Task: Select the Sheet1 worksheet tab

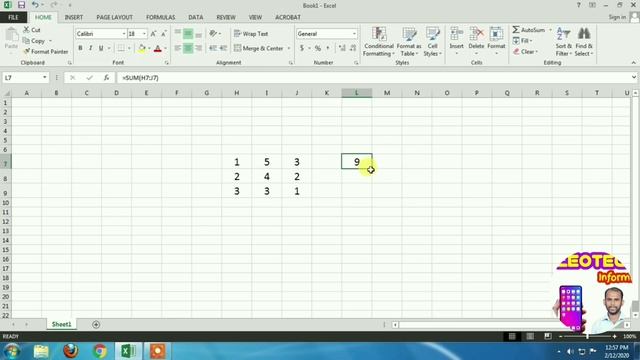Action: pyautogui.click(x=61, y=324)
